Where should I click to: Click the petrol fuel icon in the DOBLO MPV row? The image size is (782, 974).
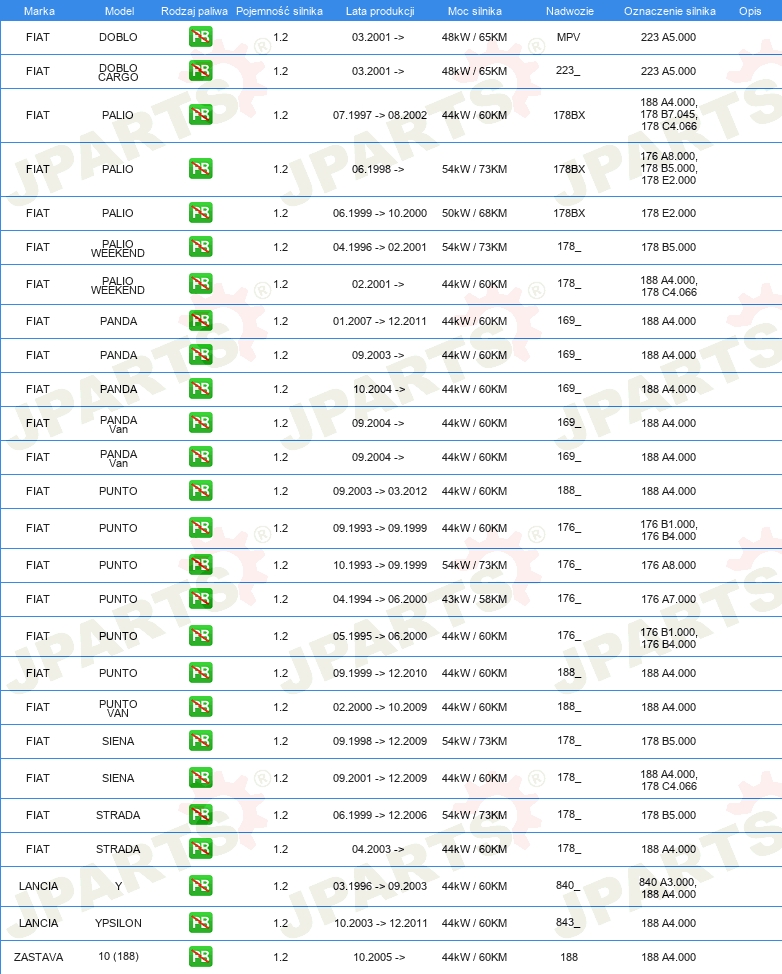point(201,37)
